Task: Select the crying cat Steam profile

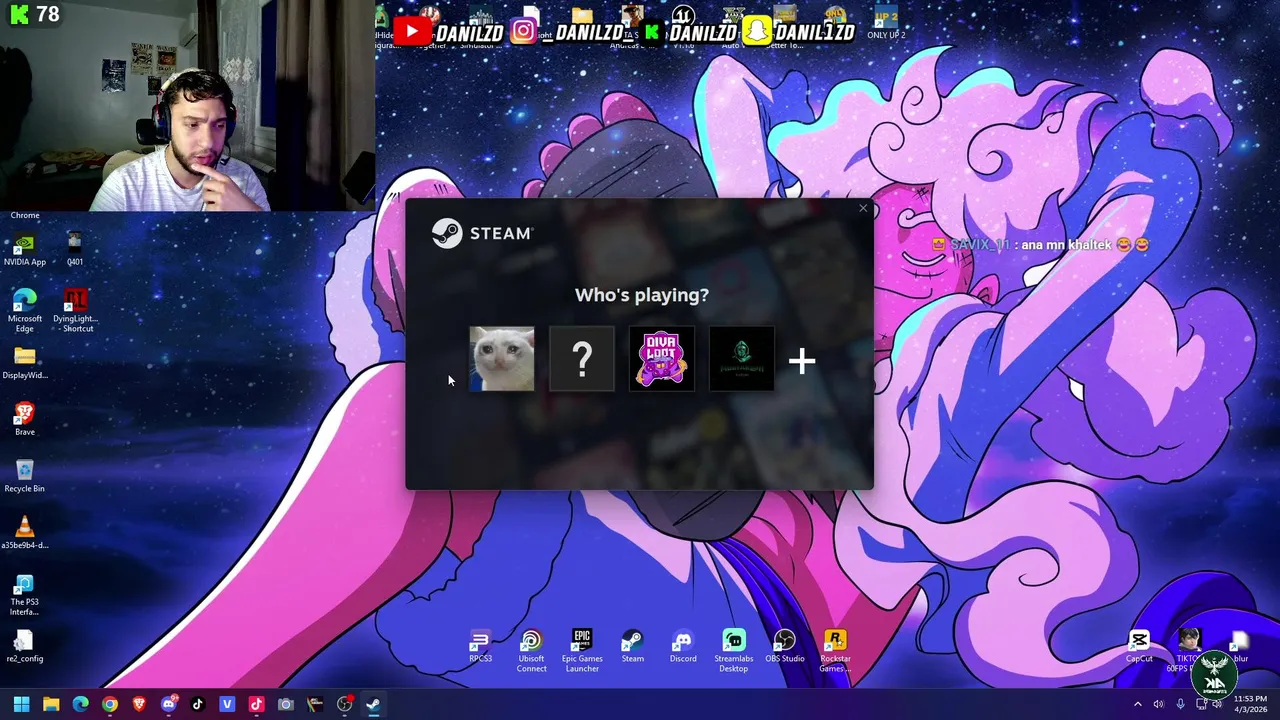Action: click(502, 359)
